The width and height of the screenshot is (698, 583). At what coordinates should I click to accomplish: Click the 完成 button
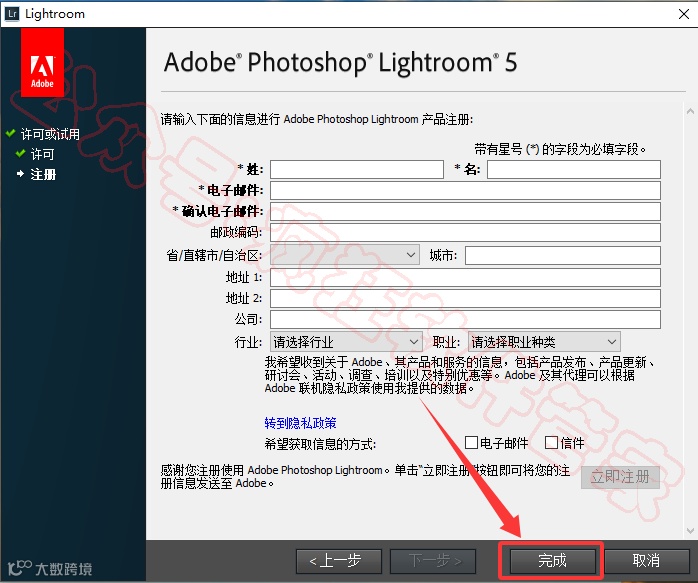[552, 561]
